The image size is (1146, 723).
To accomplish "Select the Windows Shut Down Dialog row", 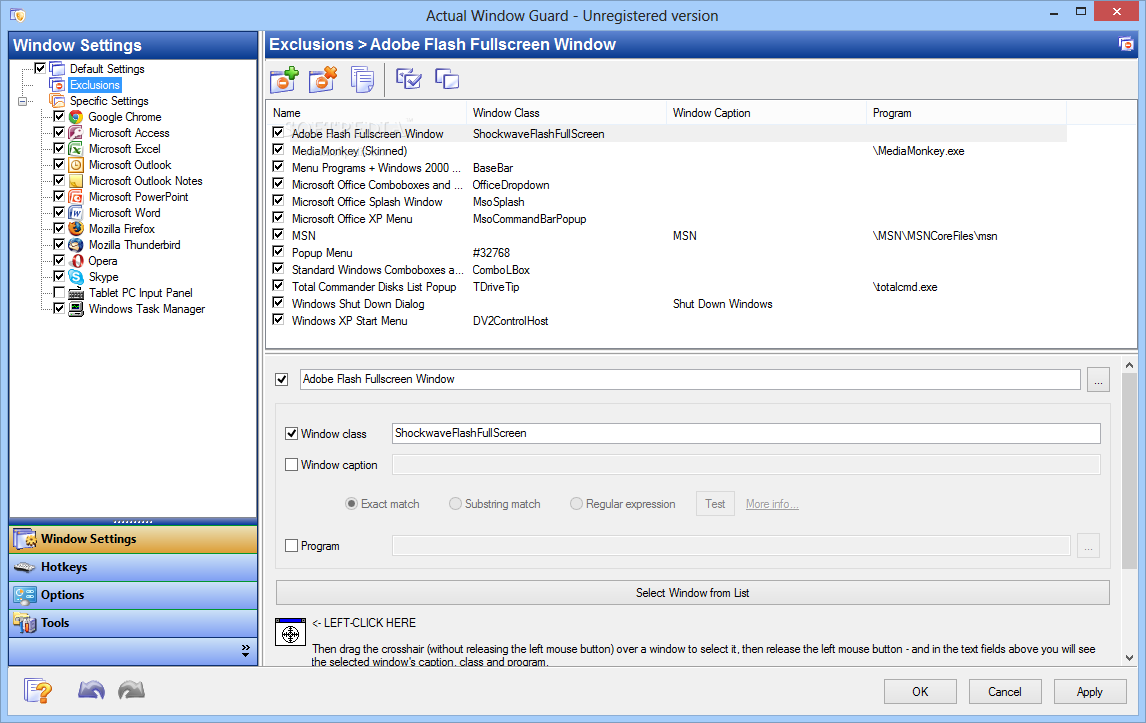I will [666, 303].
